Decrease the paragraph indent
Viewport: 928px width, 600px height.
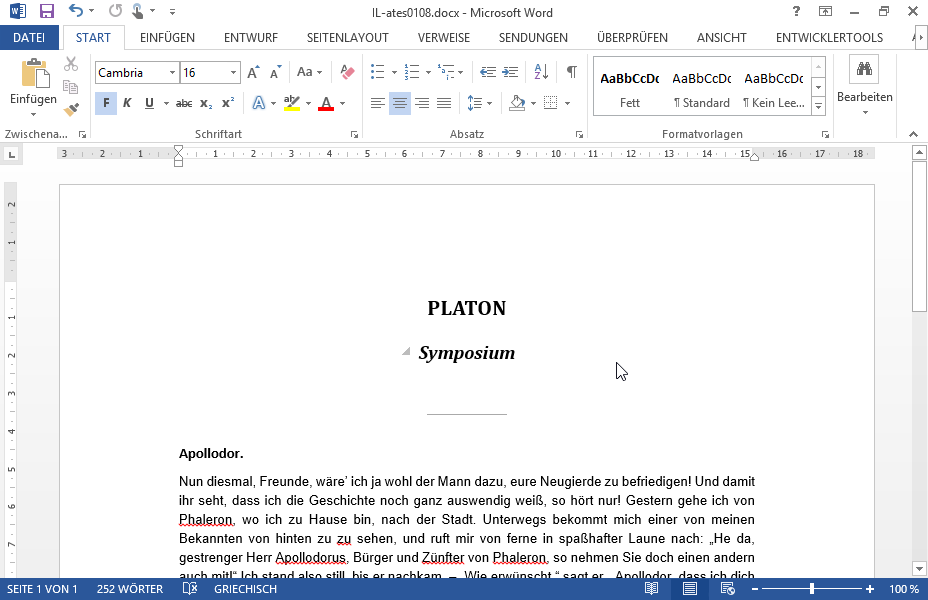tap(488, 72)
